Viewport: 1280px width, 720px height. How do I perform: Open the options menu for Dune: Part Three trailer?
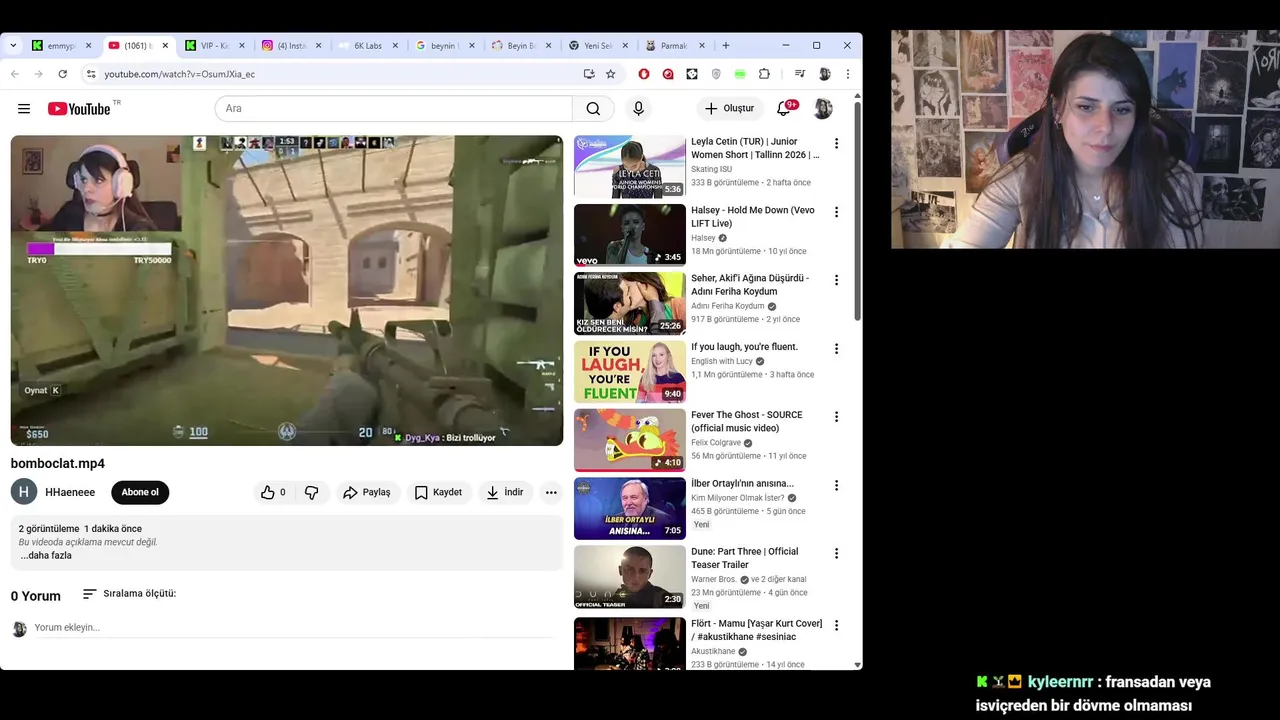[x=836, y=553]
